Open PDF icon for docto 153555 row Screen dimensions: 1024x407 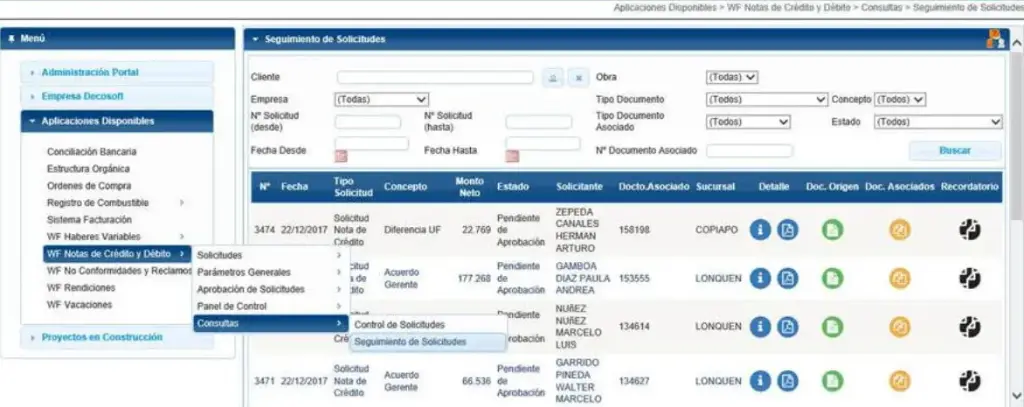point(788,278)
